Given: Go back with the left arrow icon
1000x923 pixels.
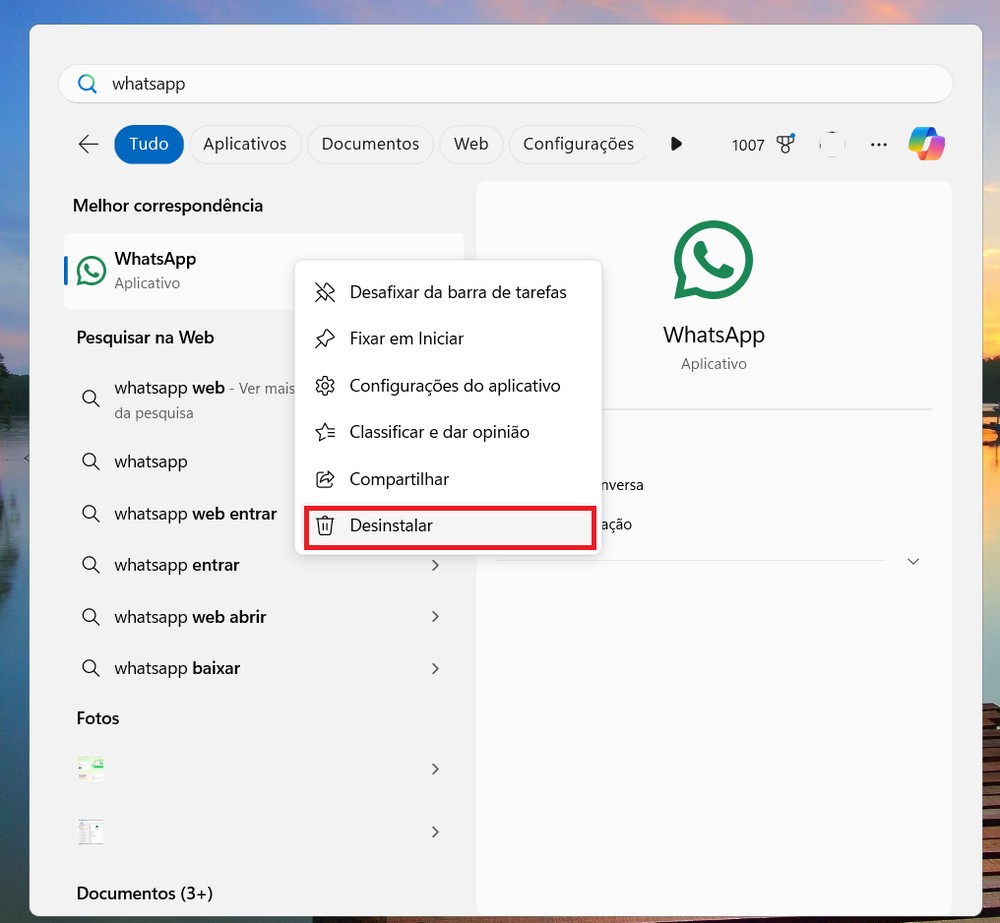Looking at the screenshot, I should [88, 144].
